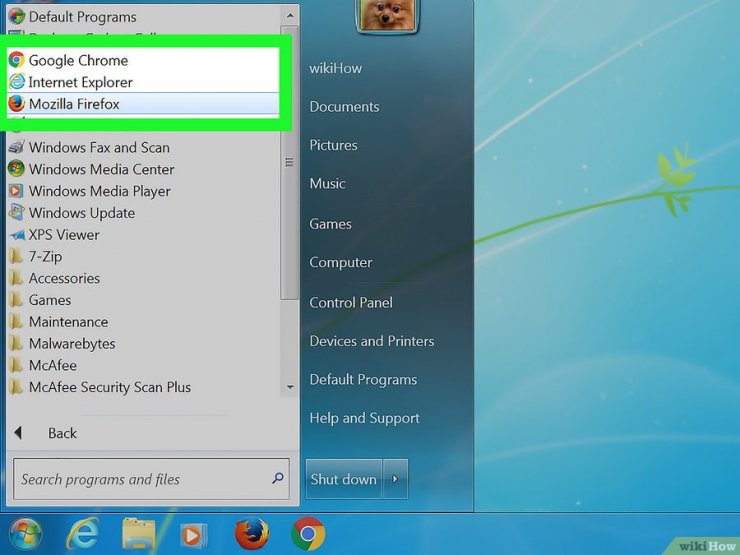Click the Mozilla Firefox icon in program list
The width and height of the screenshot is (740, 555).
17,103
